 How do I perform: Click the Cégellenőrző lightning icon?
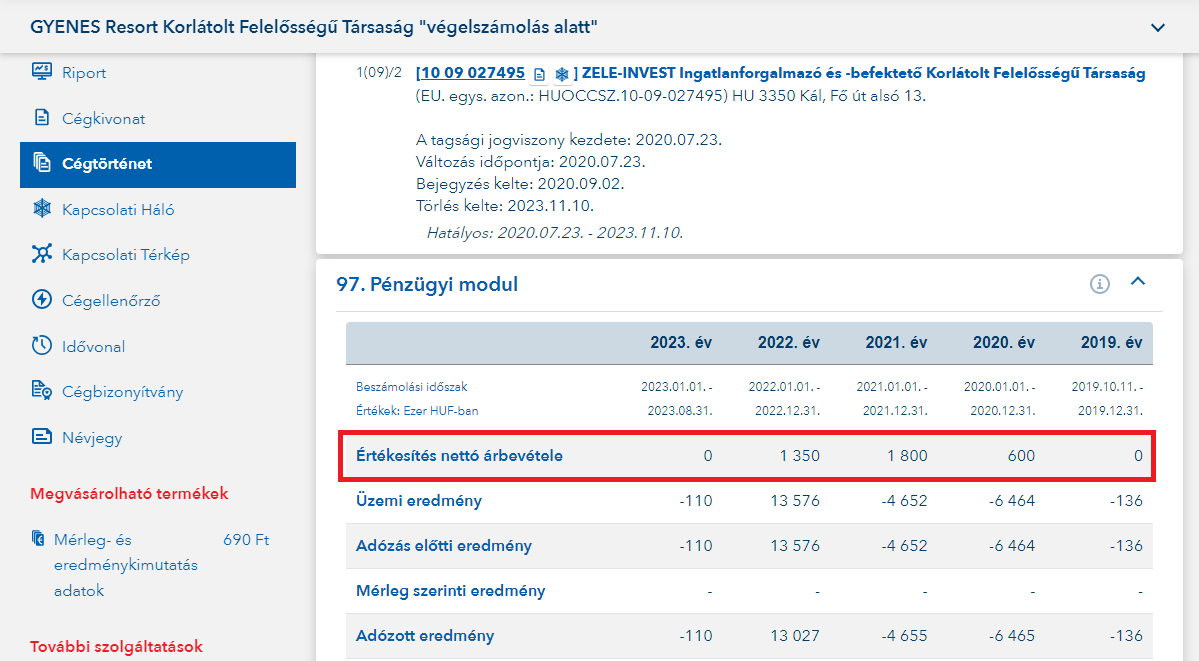click(42, 300)
